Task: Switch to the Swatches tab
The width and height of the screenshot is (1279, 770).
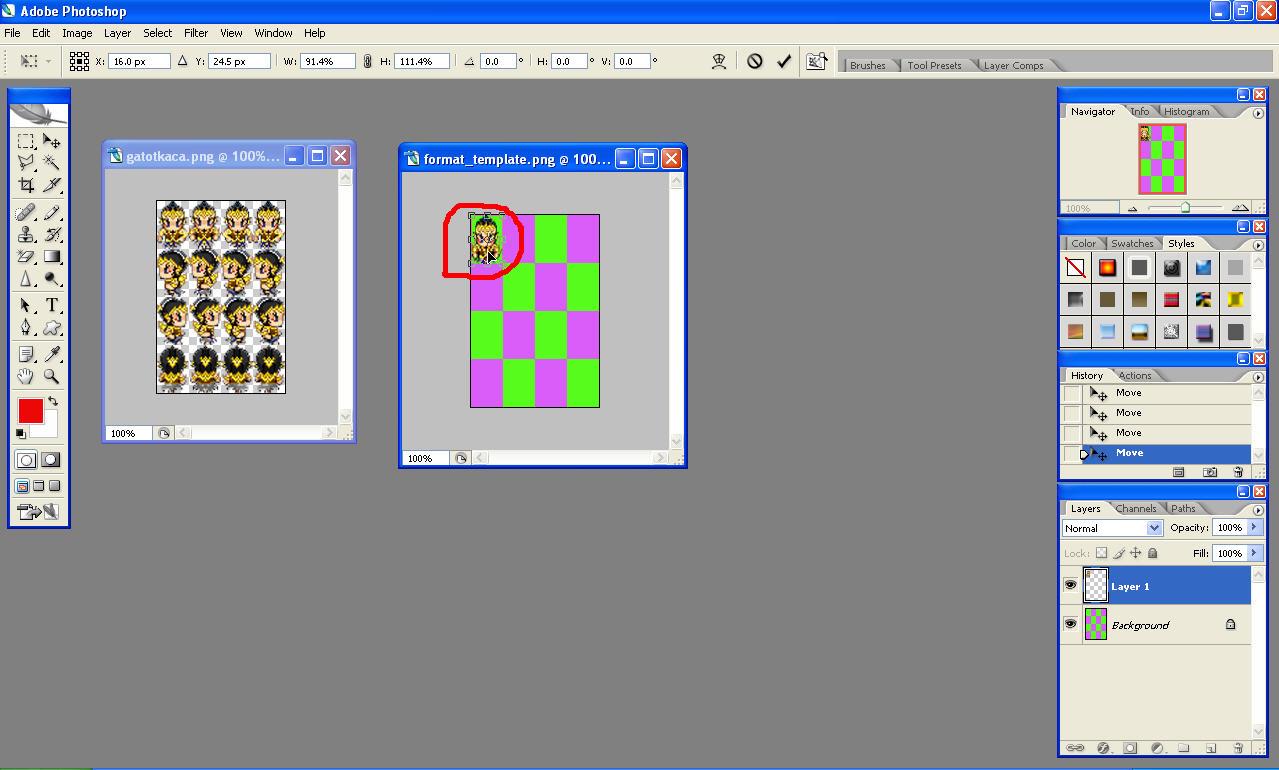Action: coord(1132,243)
